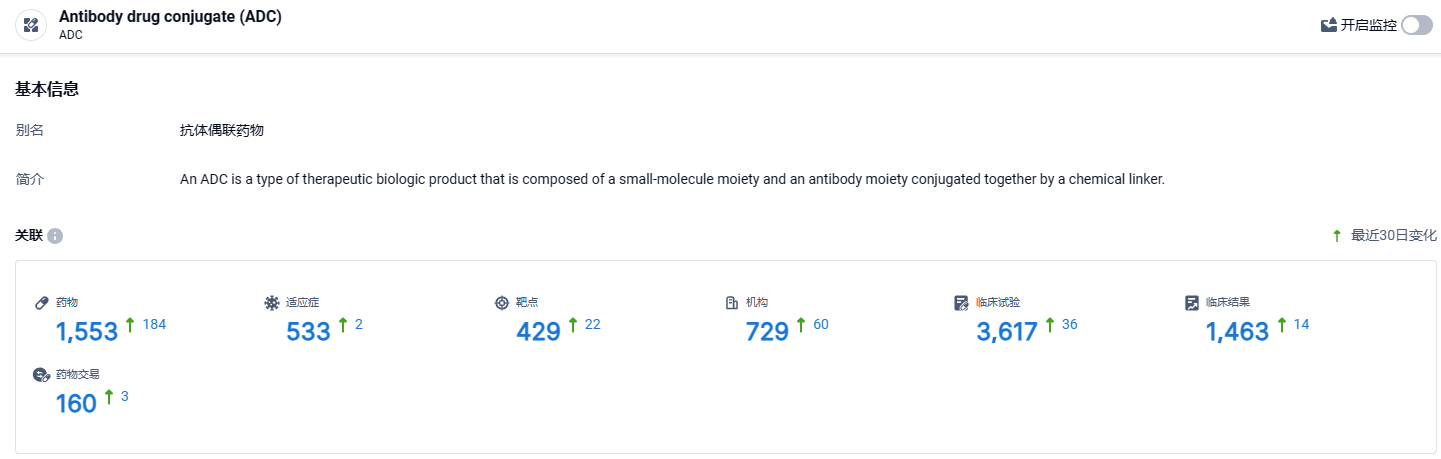The height and width of the screenshot is (459, 1441).
Task: Toggle the 开启监控 monitoring switch
Action: point(1417,25)
